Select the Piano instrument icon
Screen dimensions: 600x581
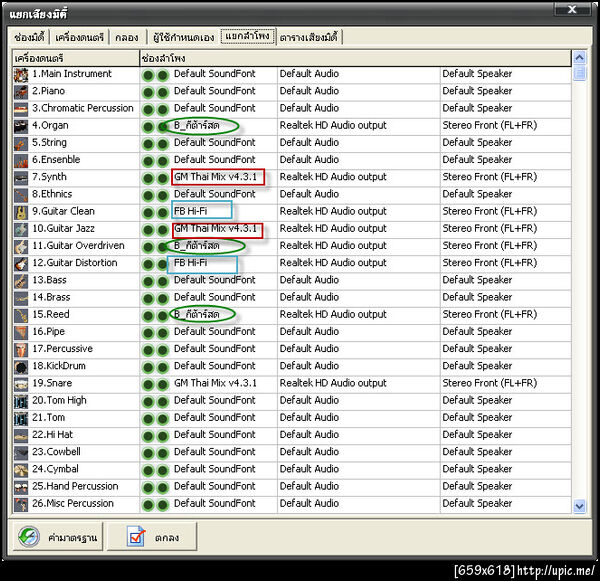point(21,92)
